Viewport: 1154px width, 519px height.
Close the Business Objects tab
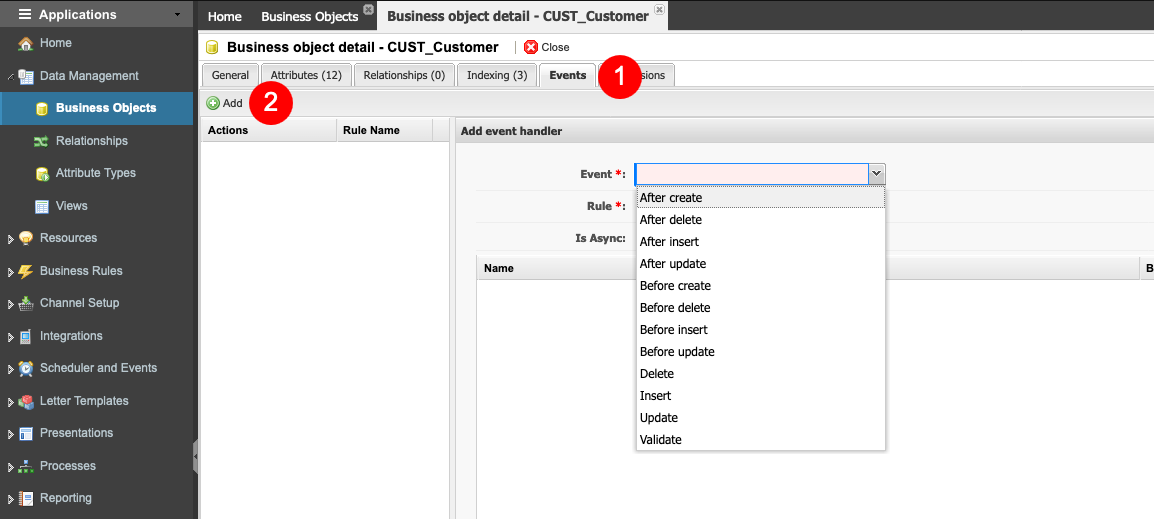click(368, 9)
